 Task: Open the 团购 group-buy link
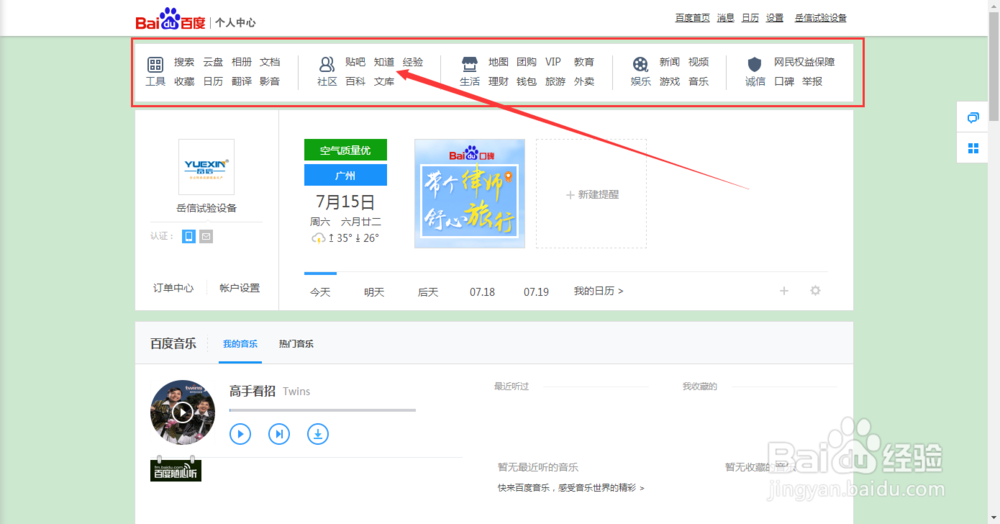tap(526, 62)
